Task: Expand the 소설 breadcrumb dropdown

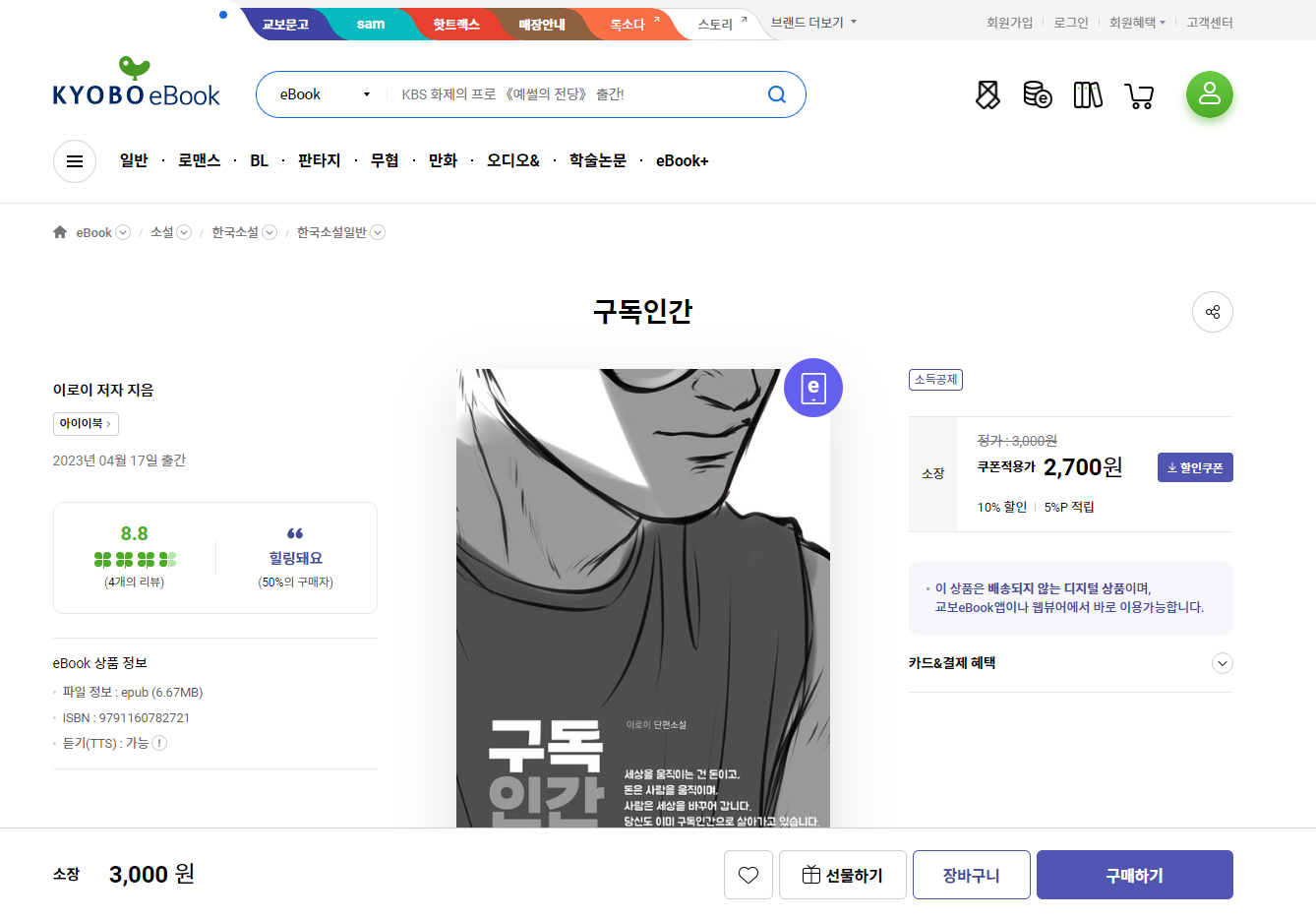Action: pos(184,232)
